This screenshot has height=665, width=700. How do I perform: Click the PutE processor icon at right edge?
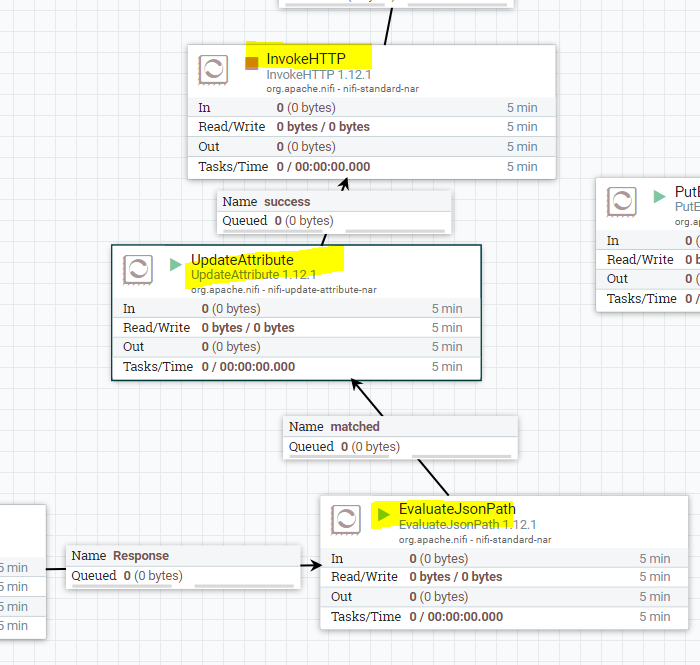(621, 202)
